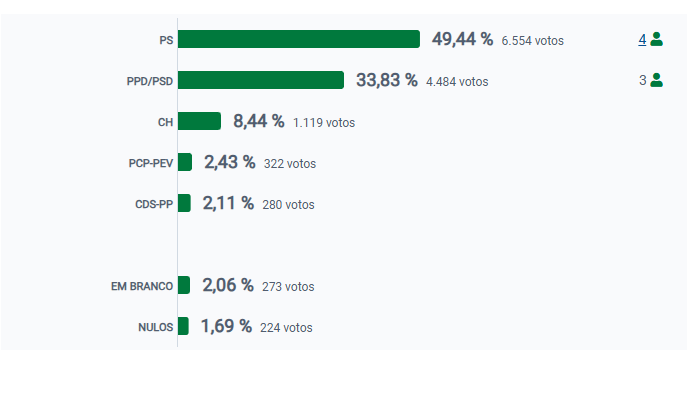Screen dimensions: 700x420
Task: Click the EM BRANCO green bar
Action: click(x=184, y=285)
